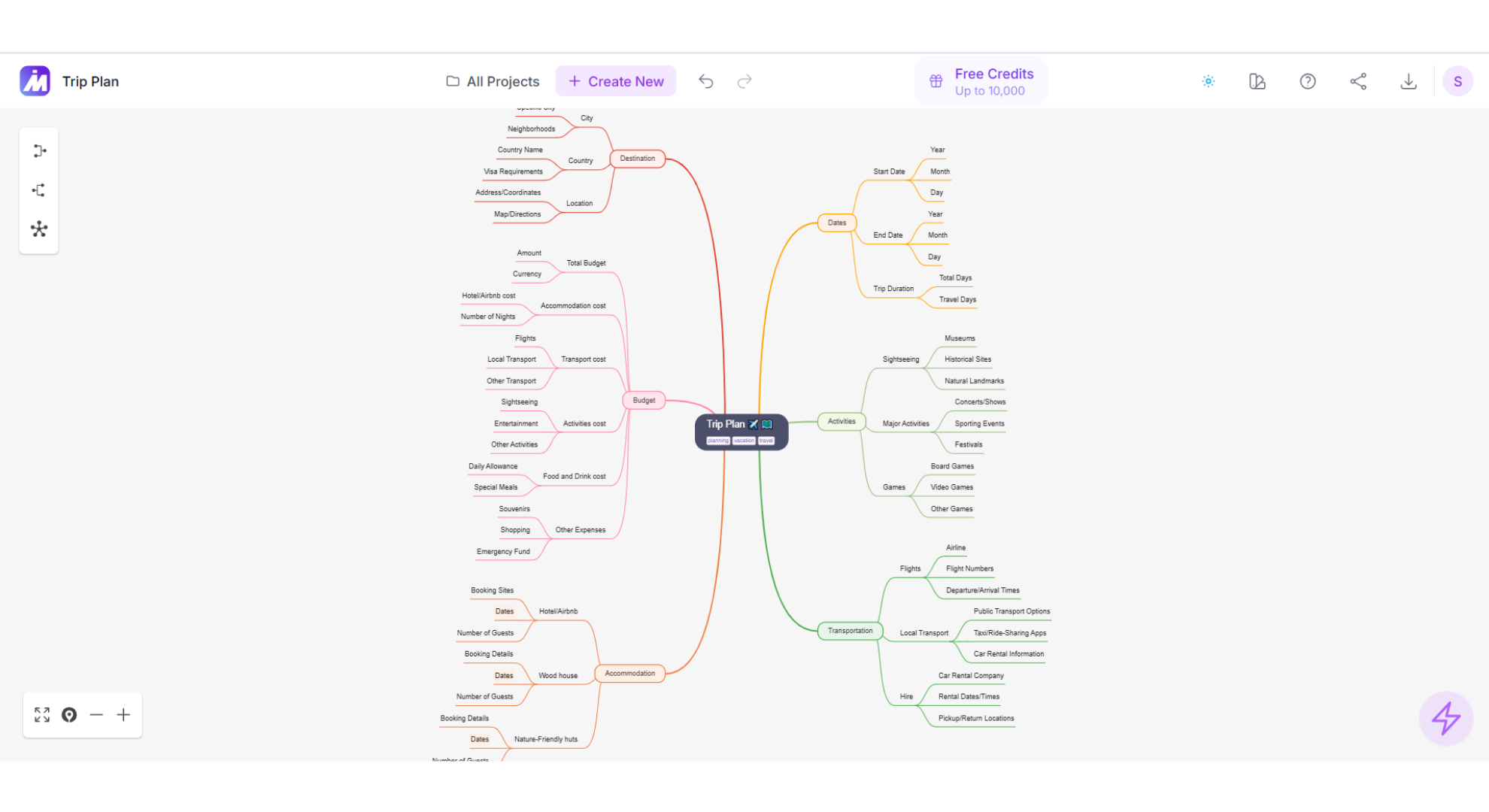1489x812 pixels.
Task: Select the Transportation node
Action: click(850, 631)
